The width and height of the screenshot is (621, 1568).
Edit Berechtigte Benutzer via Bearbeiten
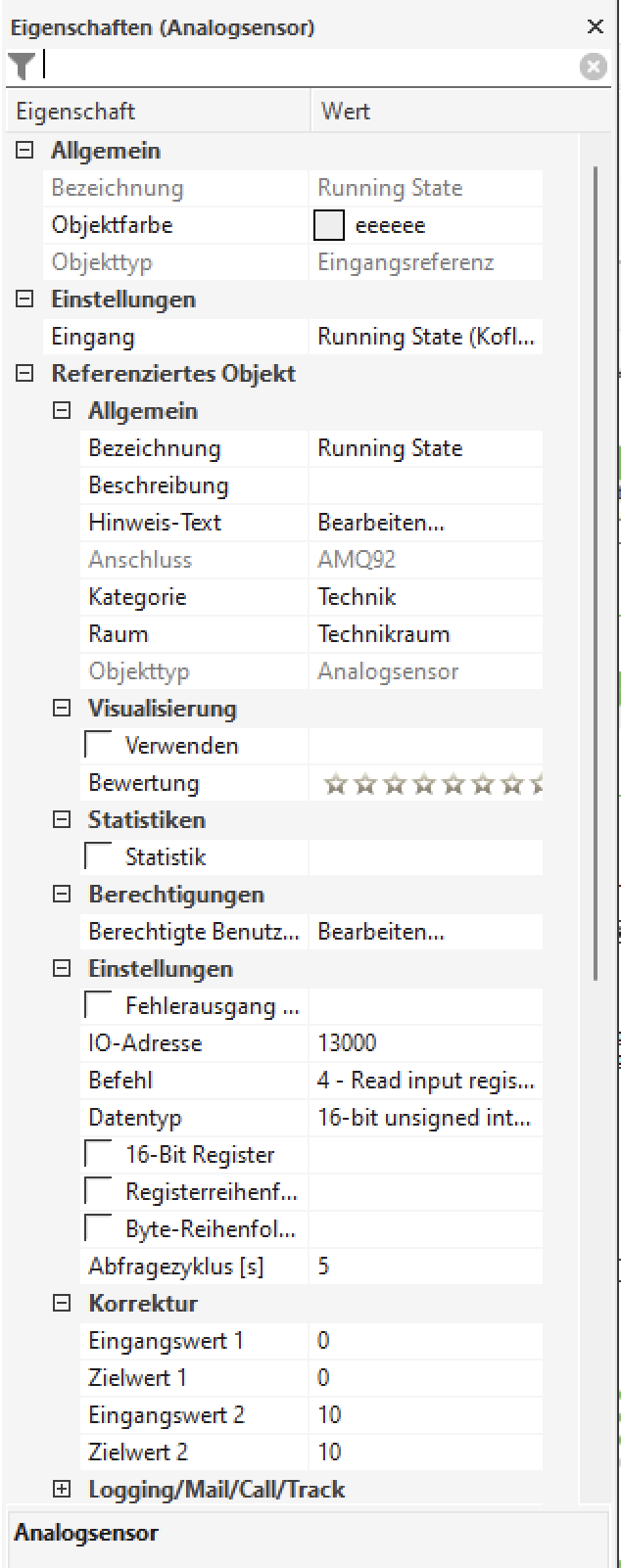click(381, 932)
